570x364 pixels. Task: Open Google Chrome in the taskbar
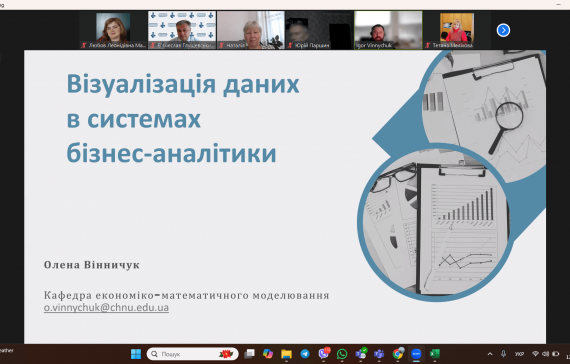tap(398, 354)
